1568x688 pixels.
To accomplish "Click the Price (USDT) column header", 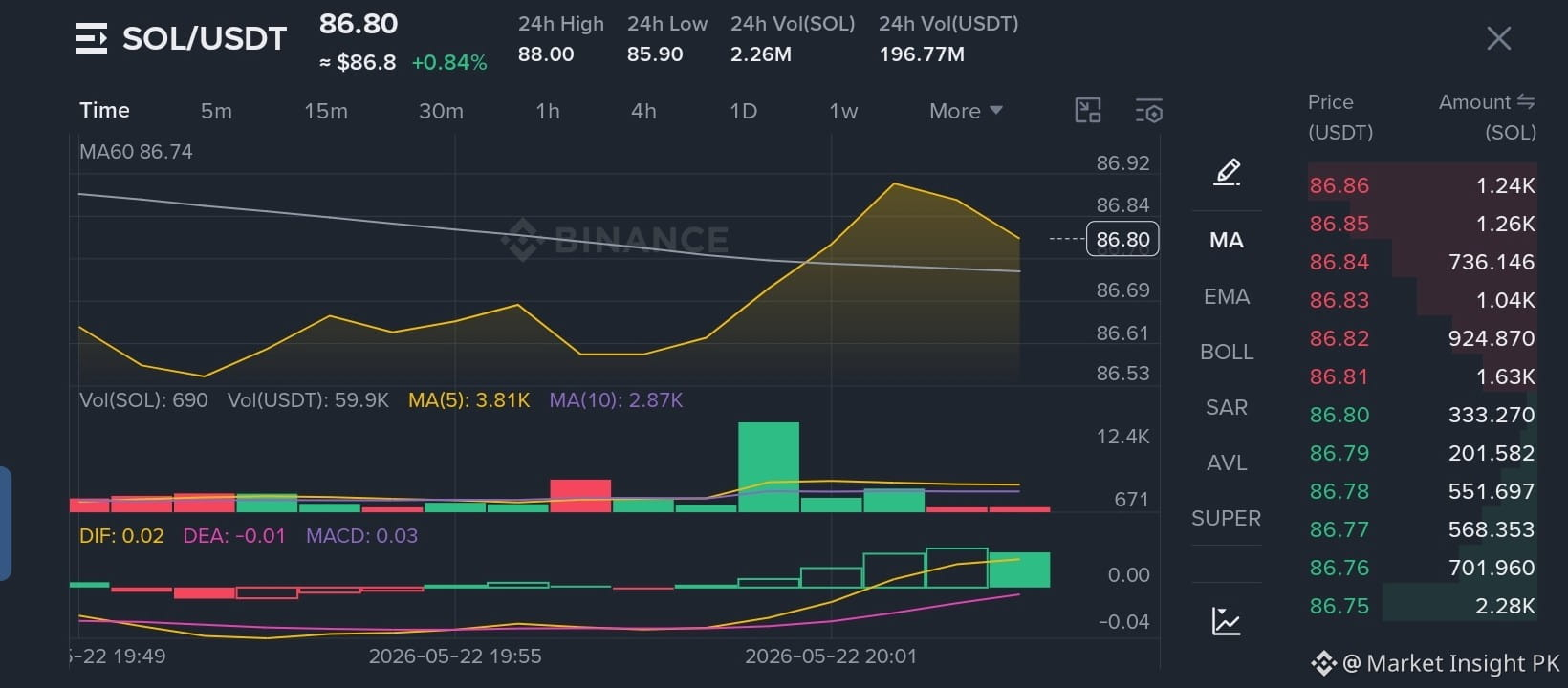I will (1340, 117).
